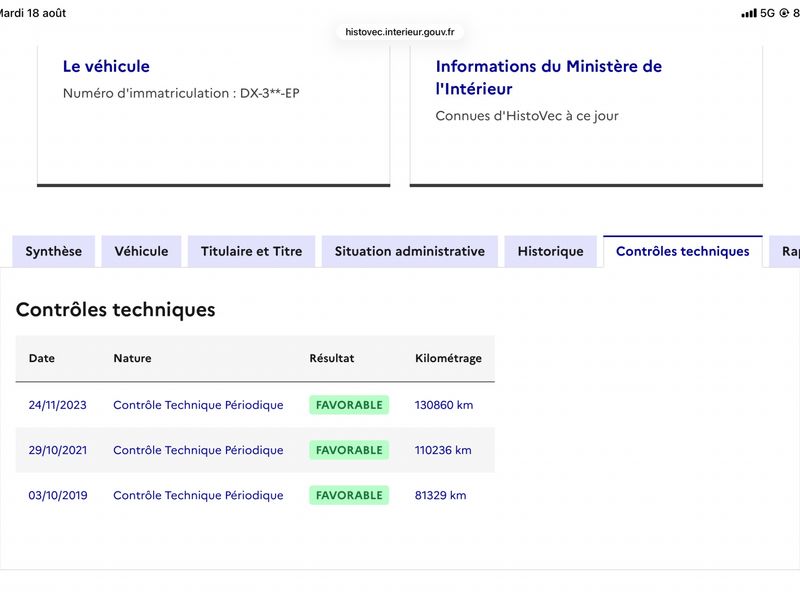Select the Situation administrative tab

(x=410, y=251)
